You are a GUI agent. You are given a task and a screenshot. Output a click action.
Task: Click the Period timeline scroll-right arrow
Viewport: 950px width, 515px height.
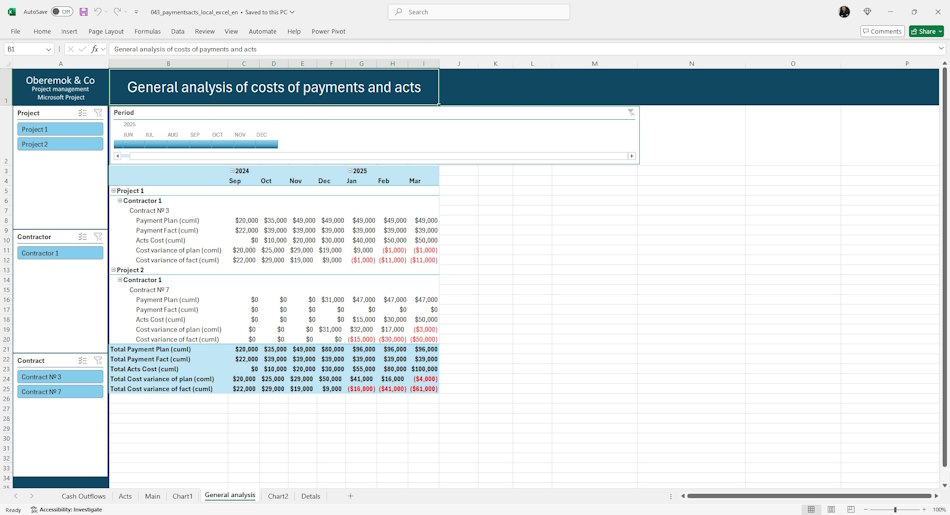[x=631, y=156]
